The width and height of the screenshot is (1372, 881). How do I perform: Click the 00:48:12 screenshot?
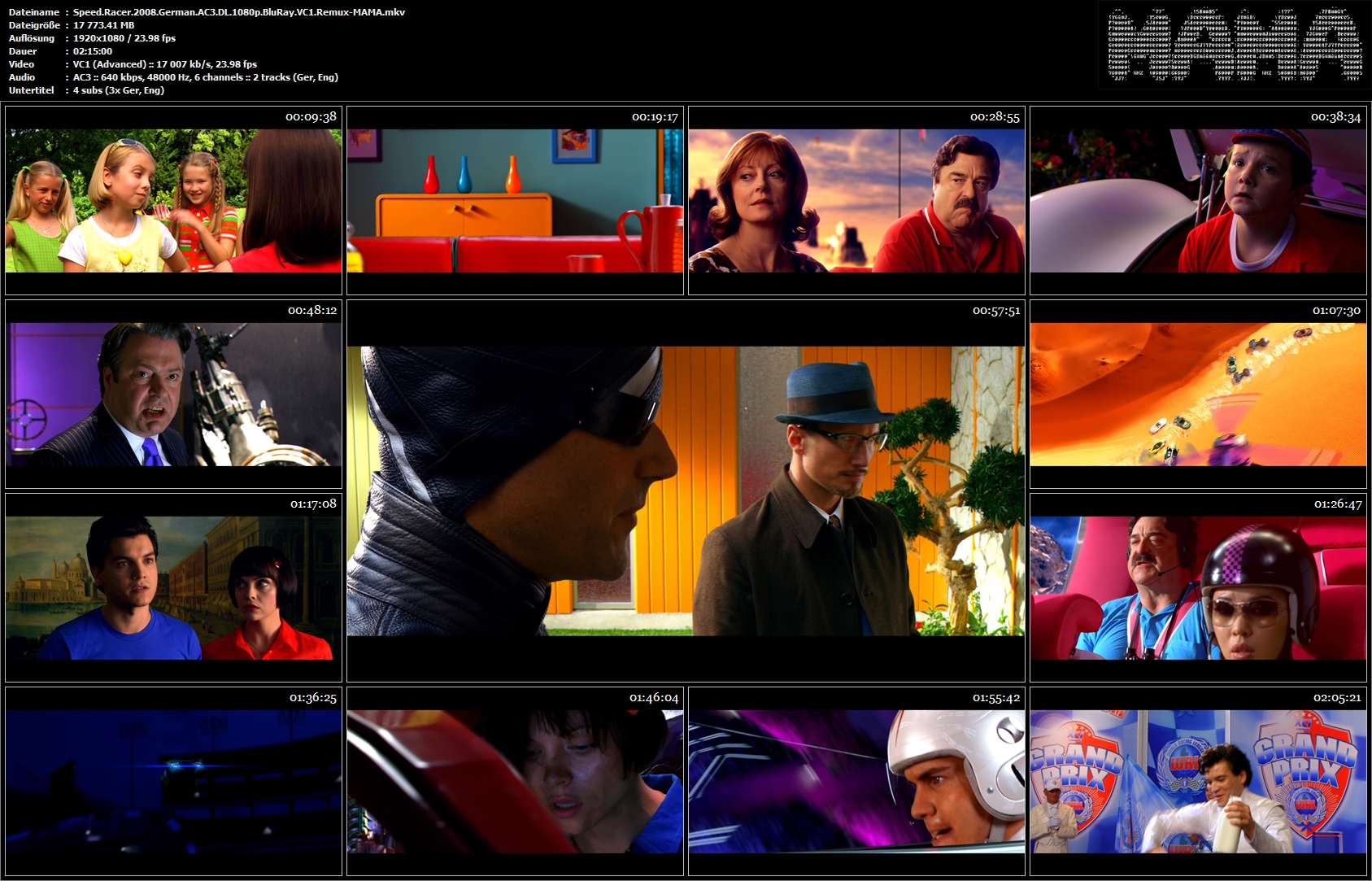coord(173,394)
